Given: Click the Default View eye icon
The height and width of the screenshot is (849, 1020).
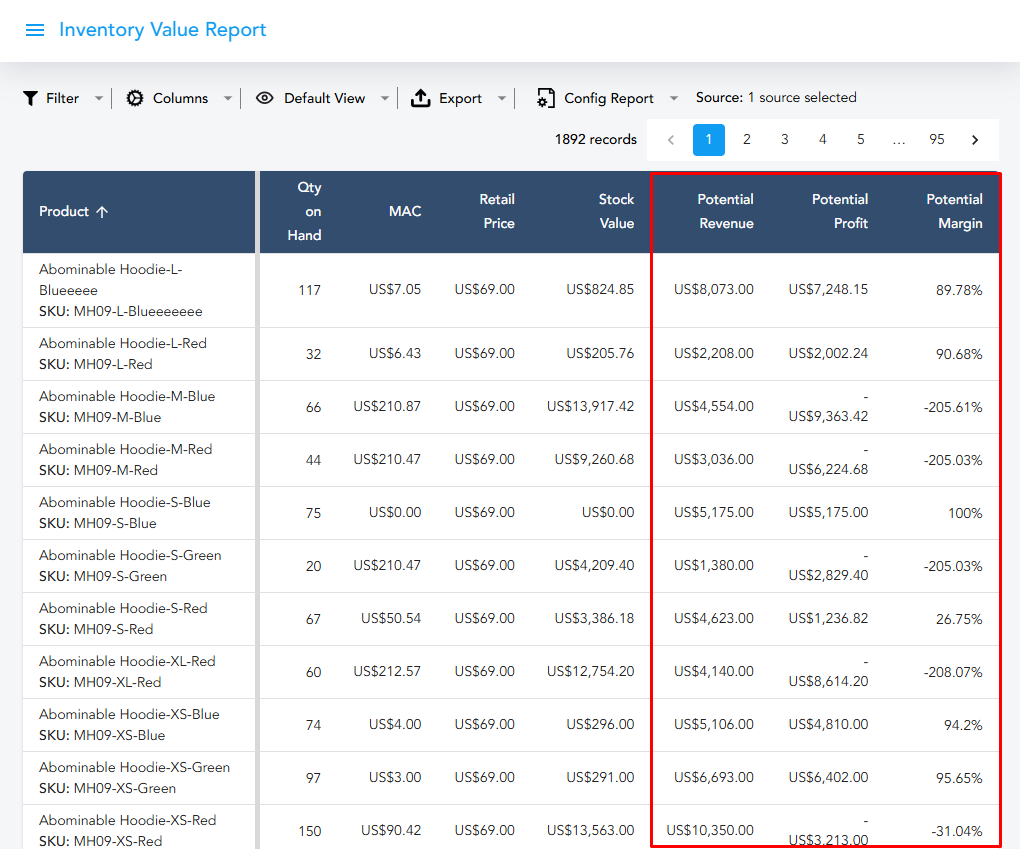Looking at the screenshot, I should [265, 98].
